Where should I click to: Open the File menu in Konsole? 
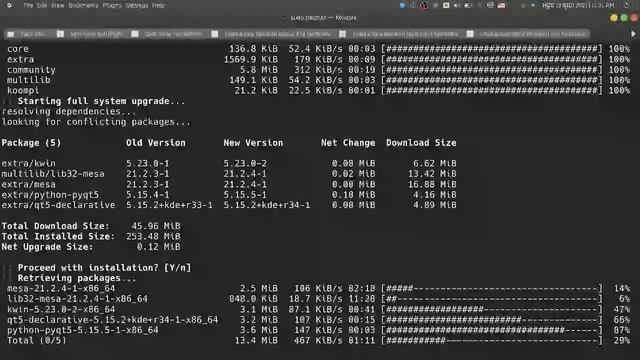pyautogui.click(x=28, y=5)
